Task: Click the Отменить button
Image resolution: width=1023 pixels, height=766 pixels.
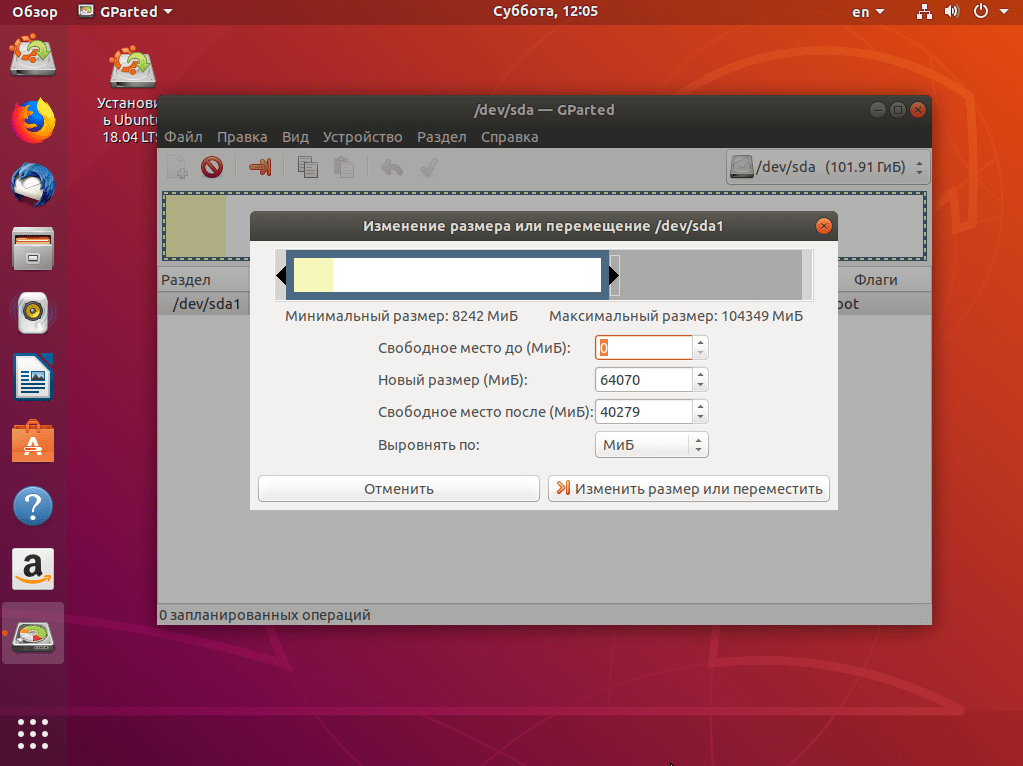Action: [399, 489]
